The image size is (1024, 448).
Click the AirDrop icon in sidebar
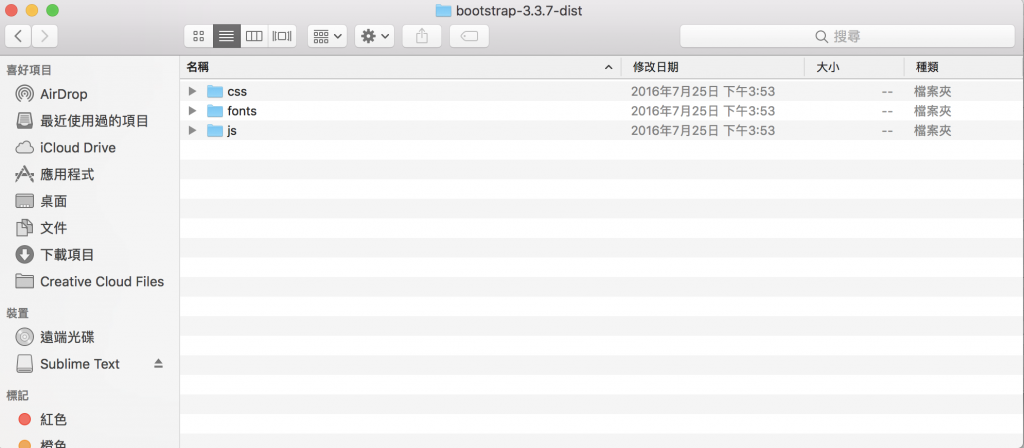(x=24, y=94)
